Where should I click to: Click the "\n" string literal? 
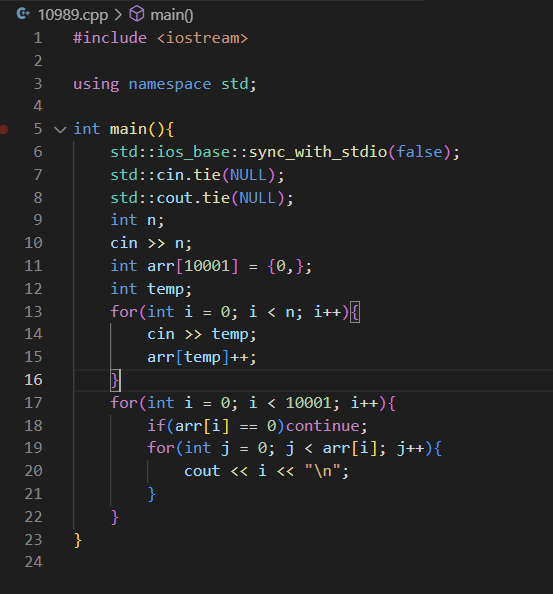point(322,471)
